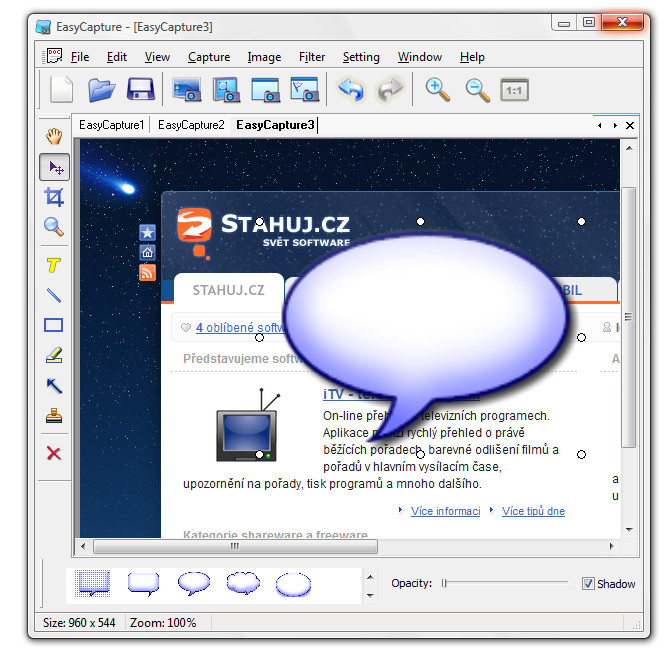Choose the cloud thought bubble shape
The width and height of the screenshot is (670, 654).
click(244, 584)
